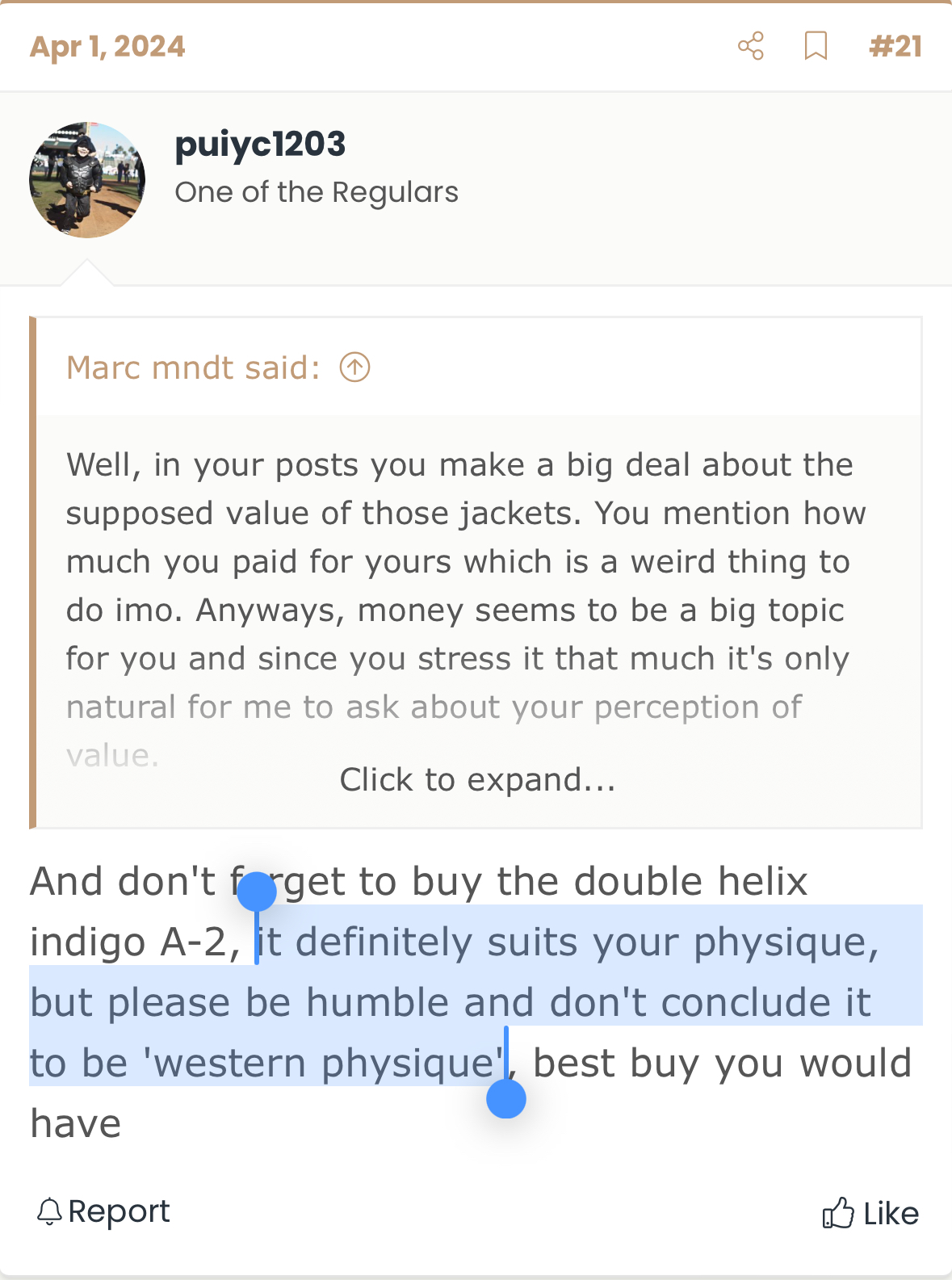Tap the Apr 1, 2024 post date
The height and width of the screenshot is (1280, 952).
pos(107,46)
